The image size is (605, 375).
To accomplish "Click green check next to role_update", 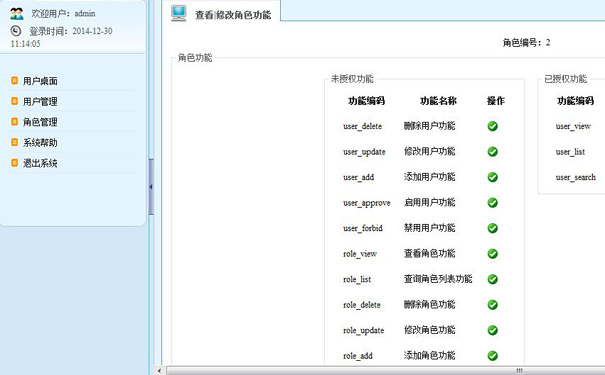I will point(492,330).
